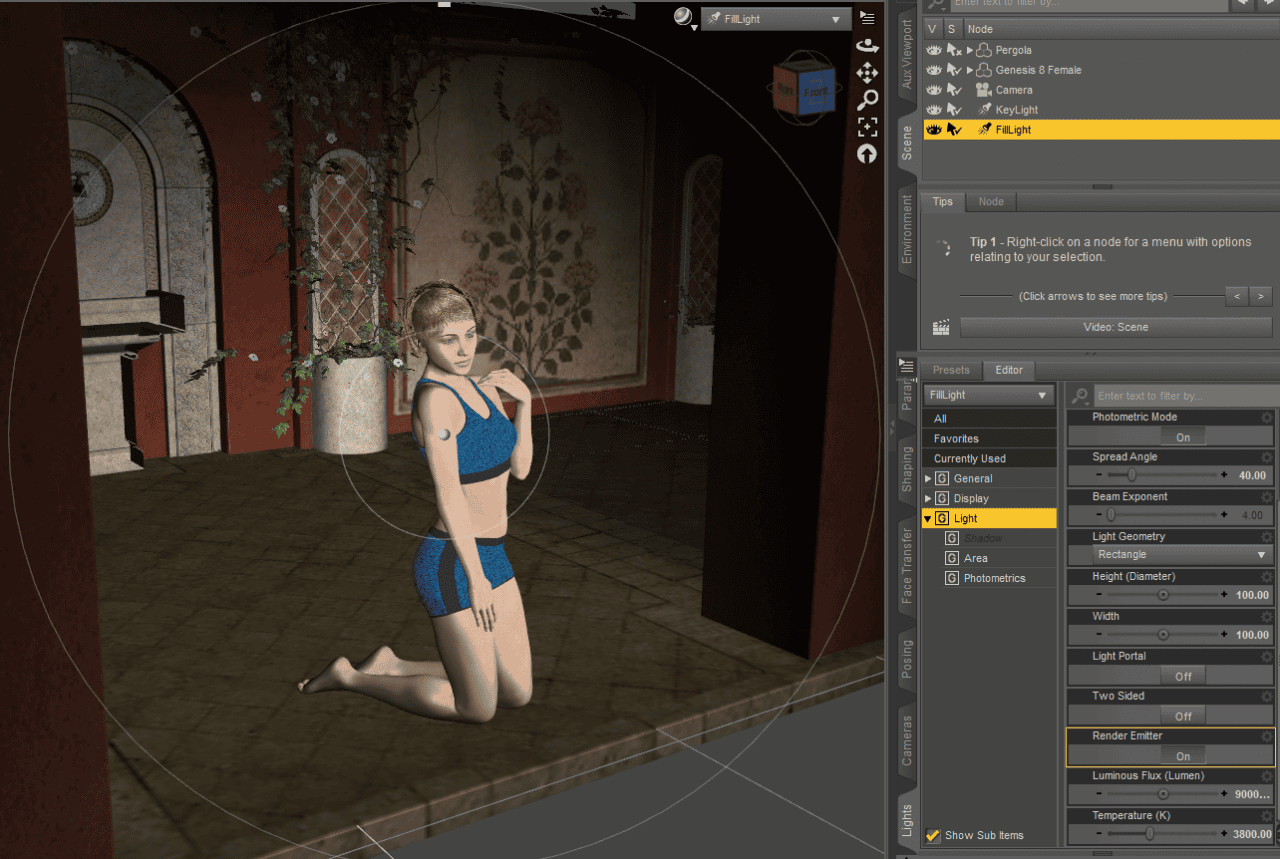This screenshot has height=859, width=1280.
Task: Play the Video: Scene tutorial
Action: 1115,326
